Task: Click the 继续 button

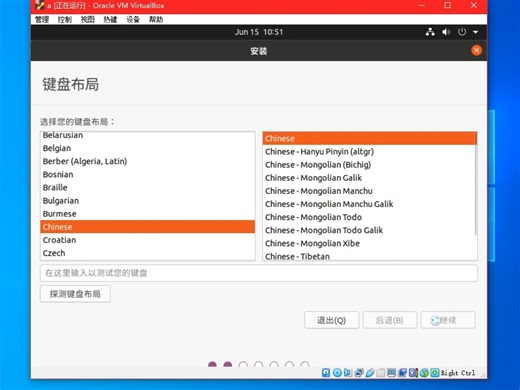Action: click(x=448, y=320)
